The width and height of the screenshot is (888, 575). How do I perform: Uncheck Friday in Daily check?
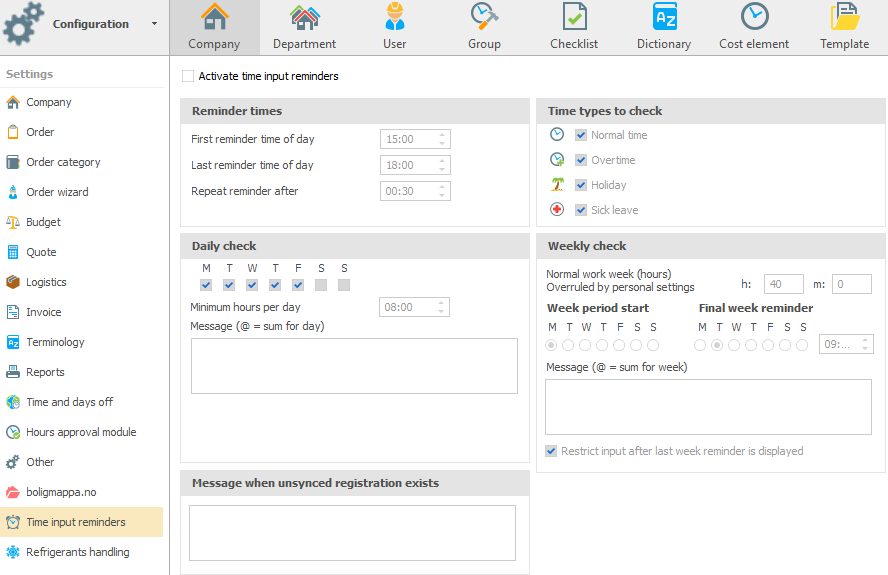point(298,285)
